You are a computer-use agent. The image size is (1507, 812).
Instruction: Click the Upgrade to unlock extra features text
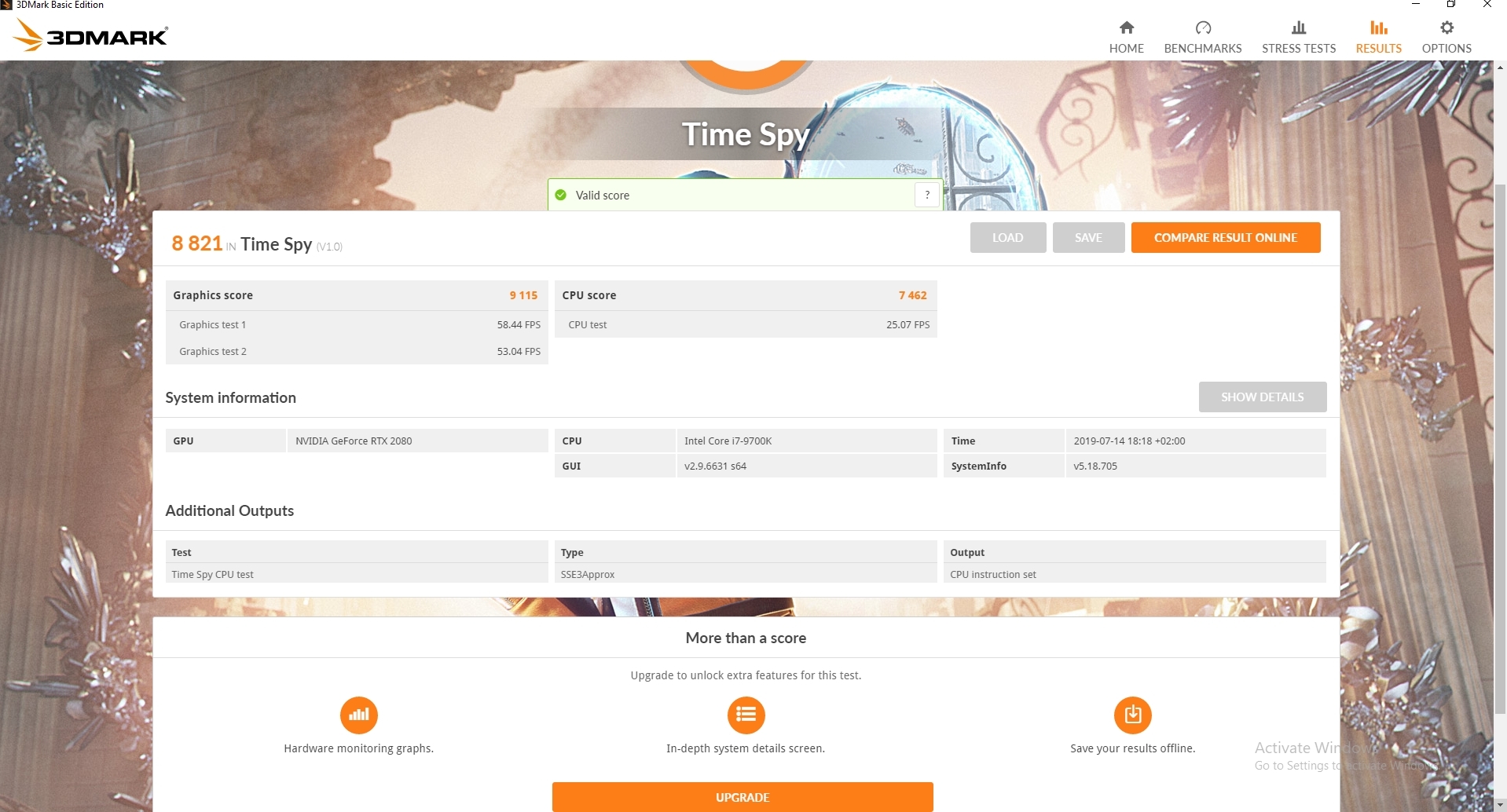(x=746, y=675)
